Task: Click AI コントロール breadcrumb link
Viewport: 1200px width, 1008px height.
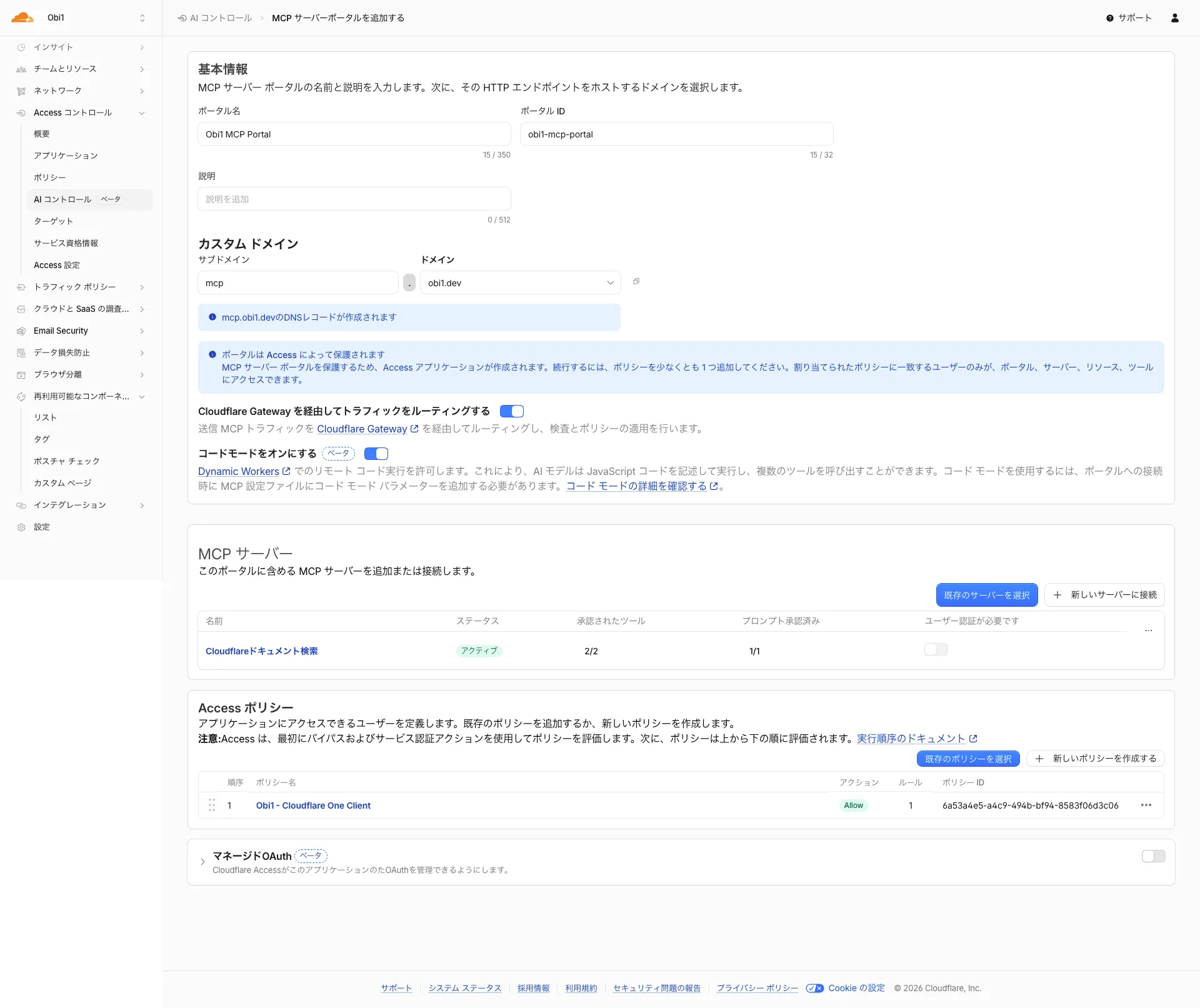Action: 221,18
